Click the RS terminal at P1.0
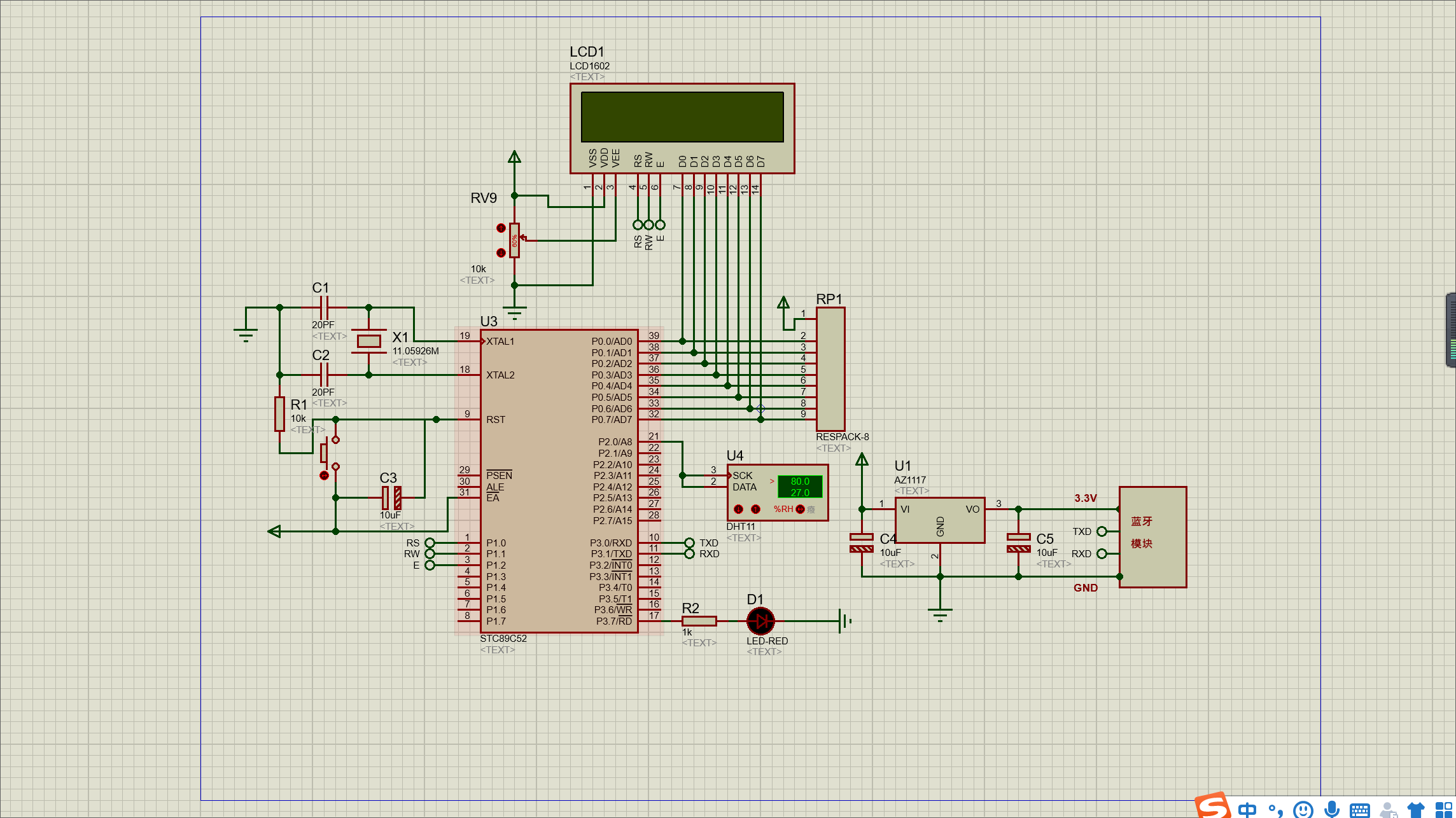Viewport: 1456px width, 818px height. (x=430, y=543)
